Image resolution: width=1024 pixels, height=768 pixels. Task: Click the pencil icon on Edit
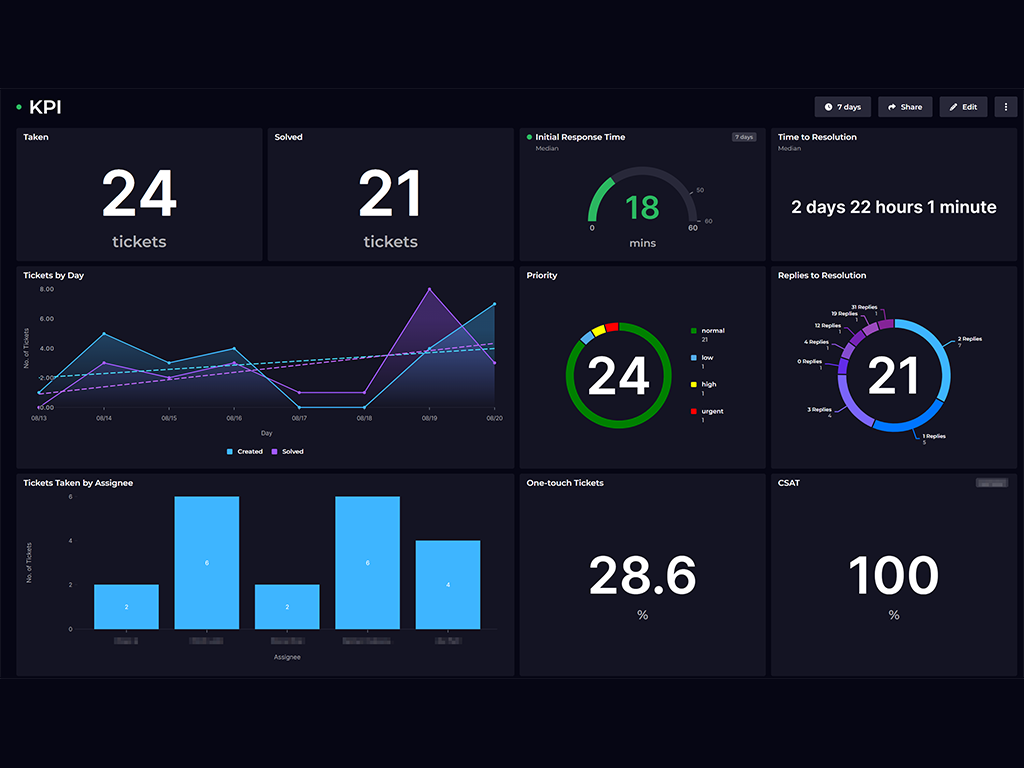[954, 107]
